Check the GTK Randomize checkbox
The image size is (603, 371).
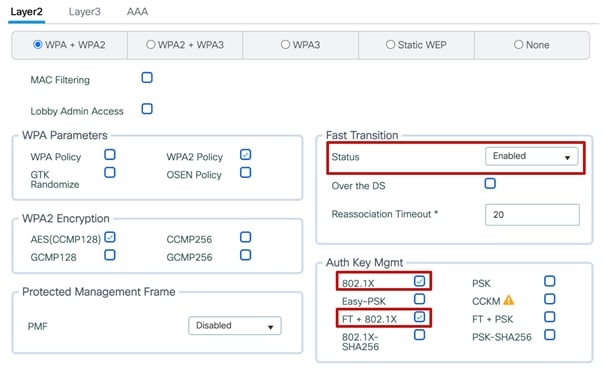pyautogui.click(x=110, y=172)
